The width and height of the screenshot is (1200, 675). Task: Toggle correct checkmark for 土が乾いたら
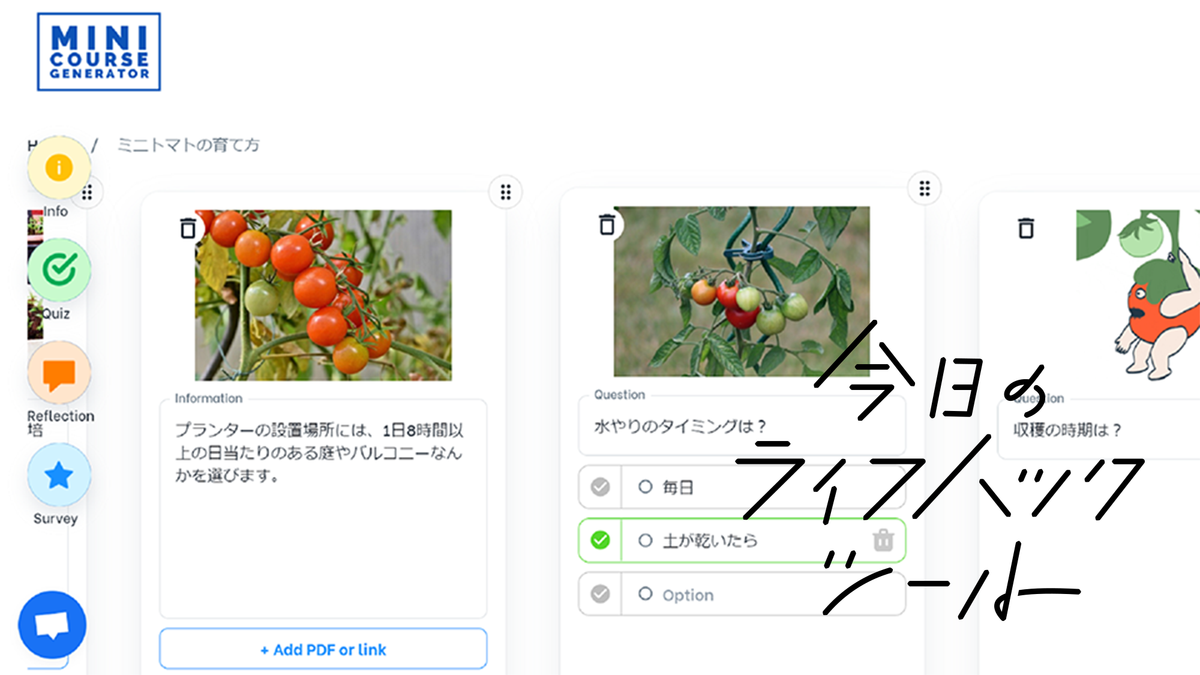[x=600, y=540]
